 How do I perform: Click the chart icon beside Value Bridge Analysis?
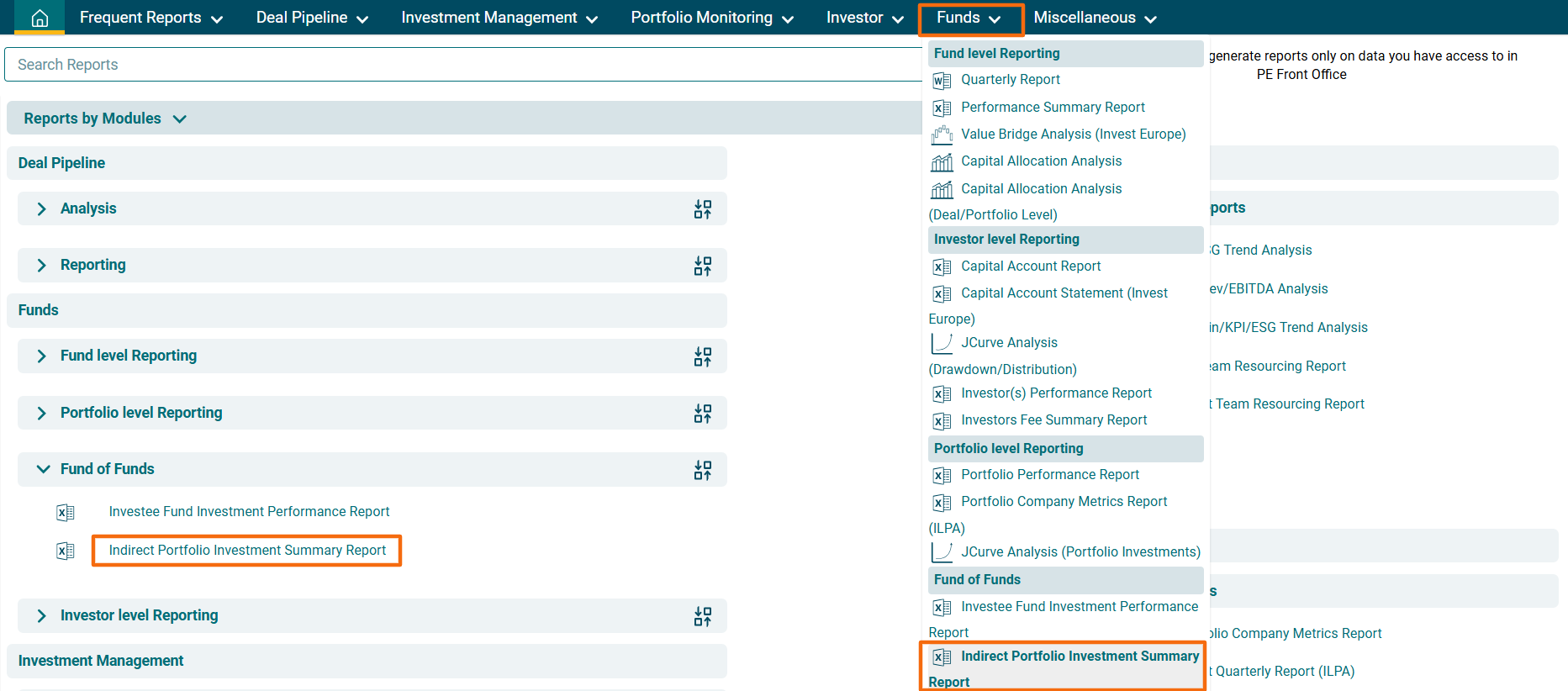[x=942, y=135]
